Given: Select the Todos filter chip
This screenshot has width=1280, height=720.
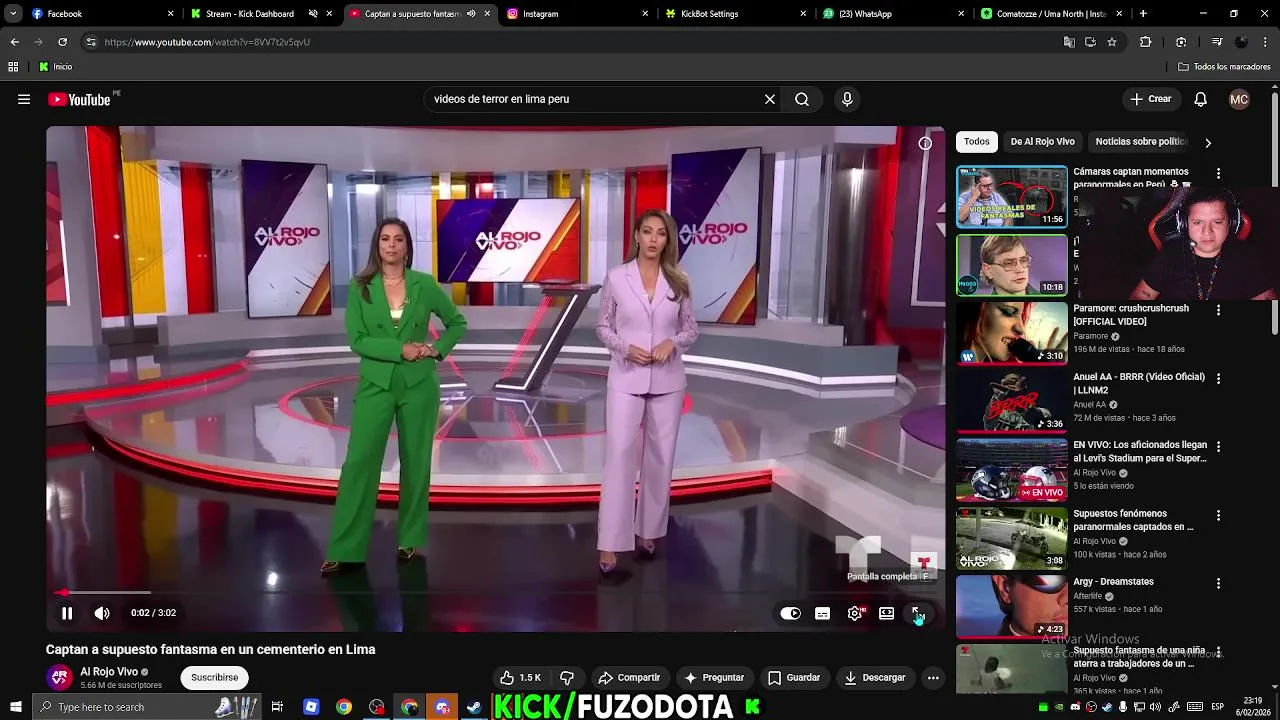Looking at the screenshot, I should tap(977, 141).
